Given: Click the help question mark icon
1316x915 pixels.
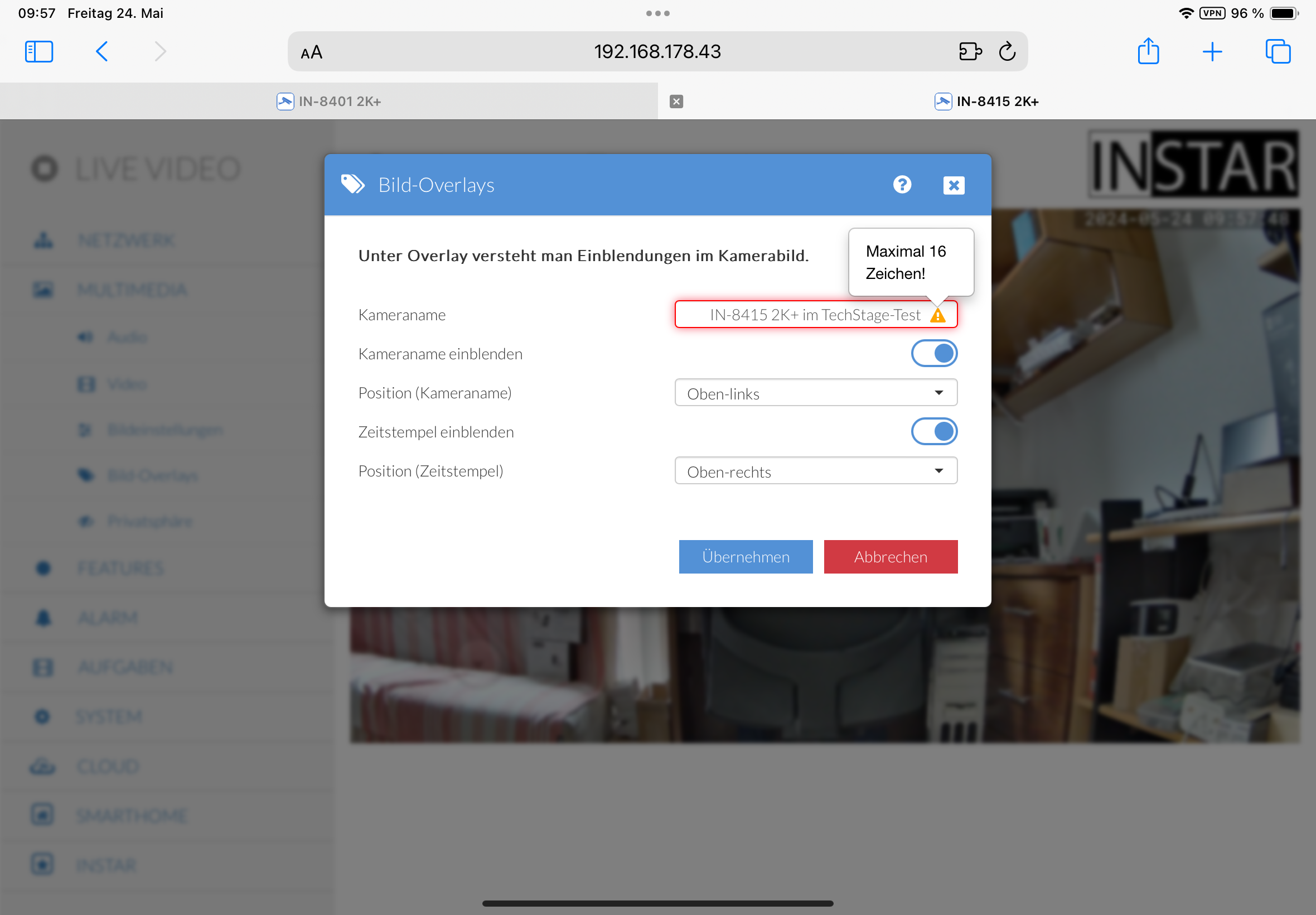Looking at the screenshot, I should (902, 185).
